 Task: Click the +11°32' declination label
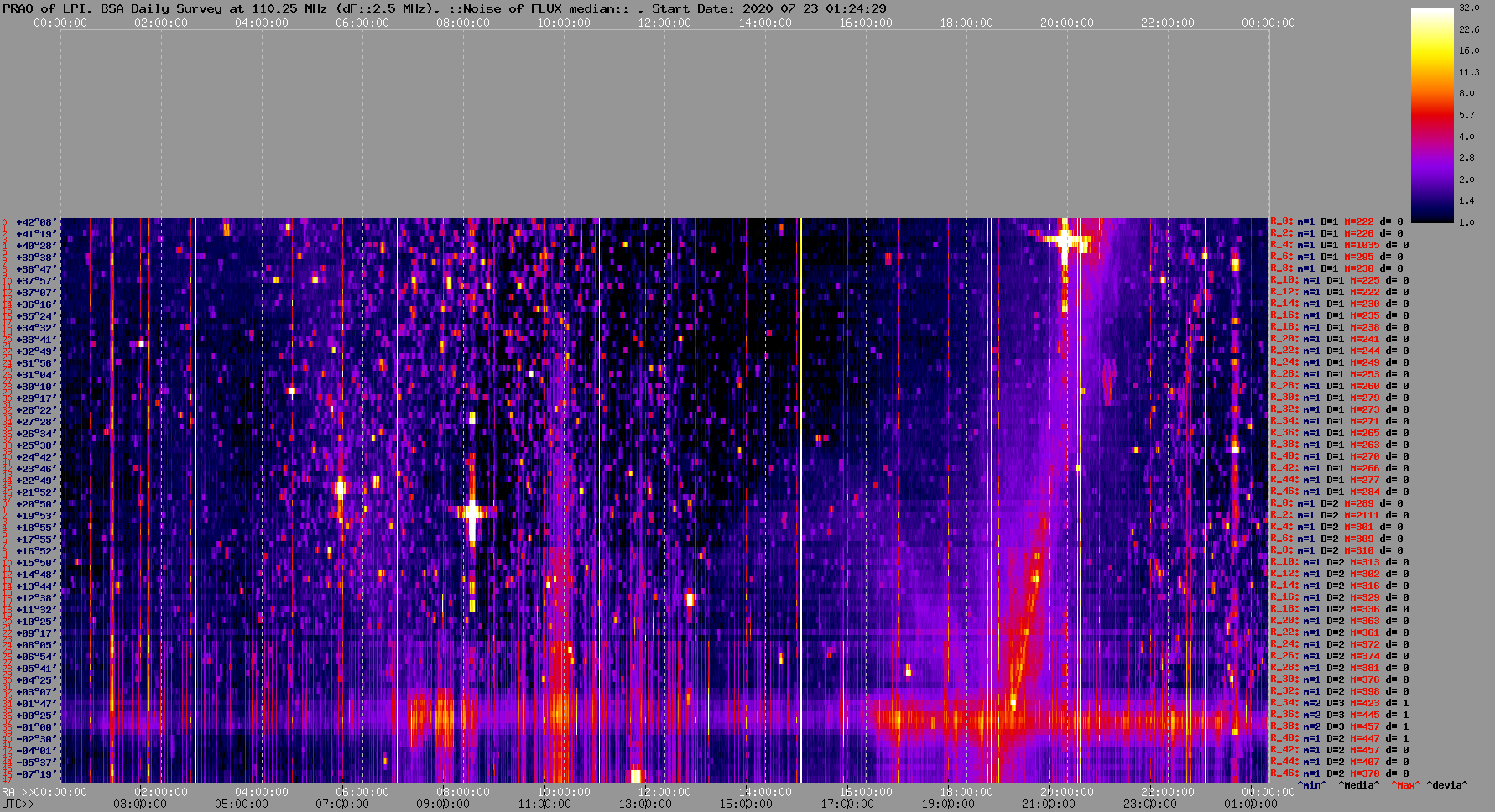37,610
